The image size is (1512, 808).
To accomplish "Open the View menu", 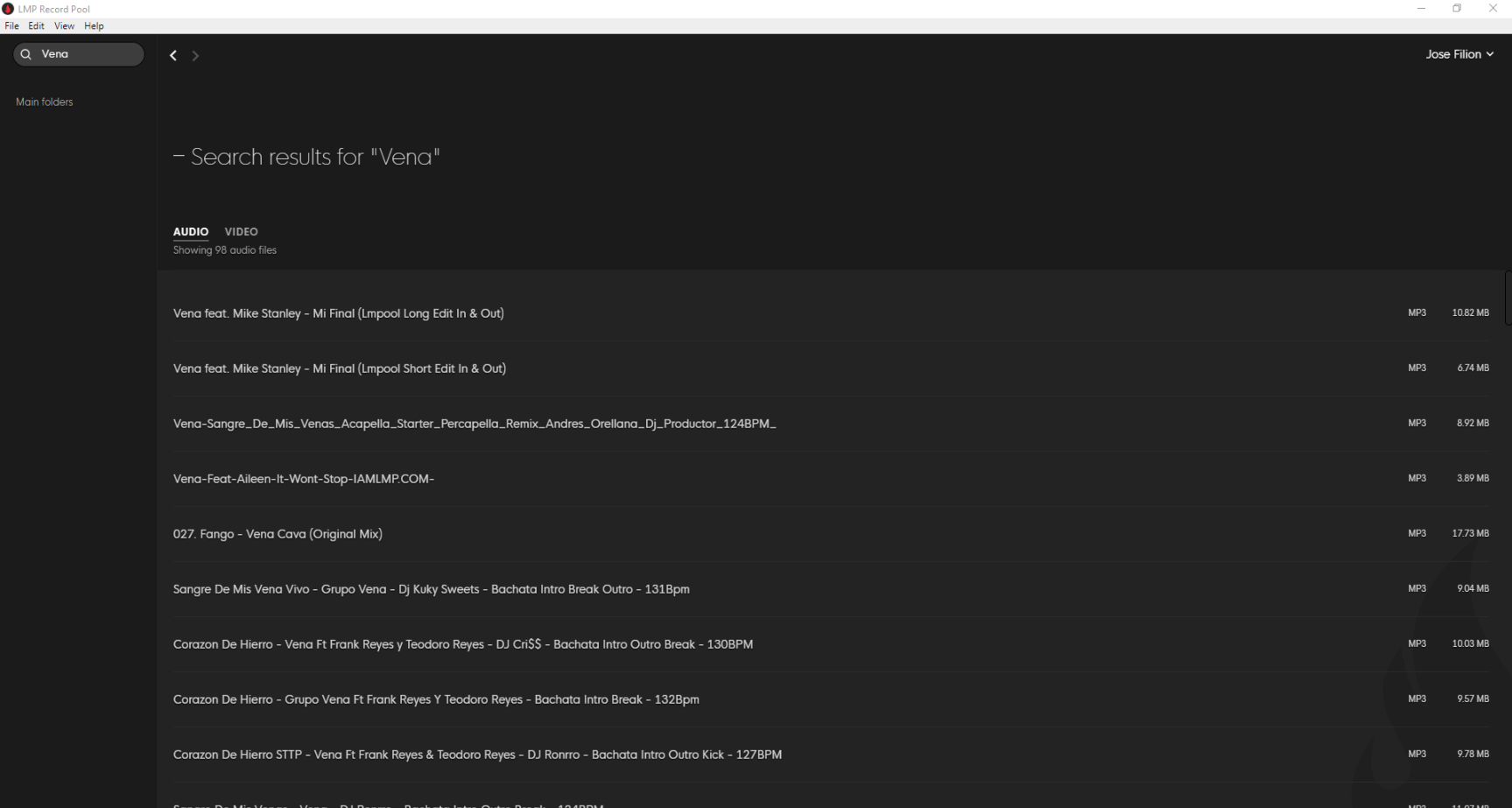I will (x=63, y=25).
